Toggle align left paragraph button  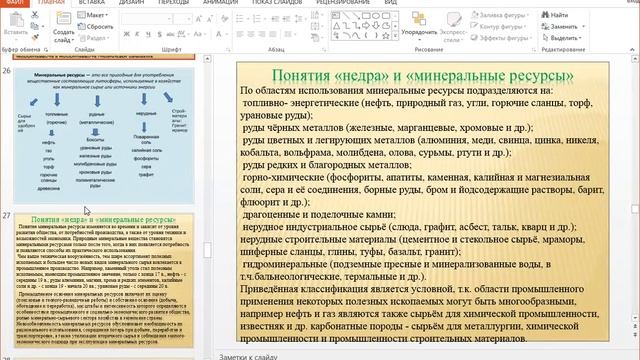click(240, 34)
